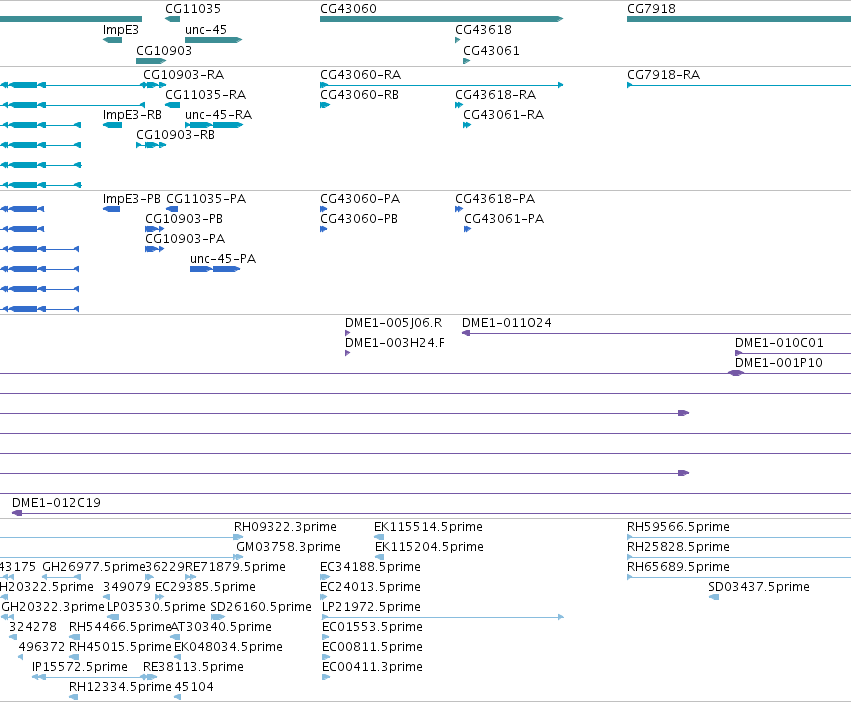The image size is (851, 702).
Task: Select clone DME1-012C19
Action: coord(56,503)
